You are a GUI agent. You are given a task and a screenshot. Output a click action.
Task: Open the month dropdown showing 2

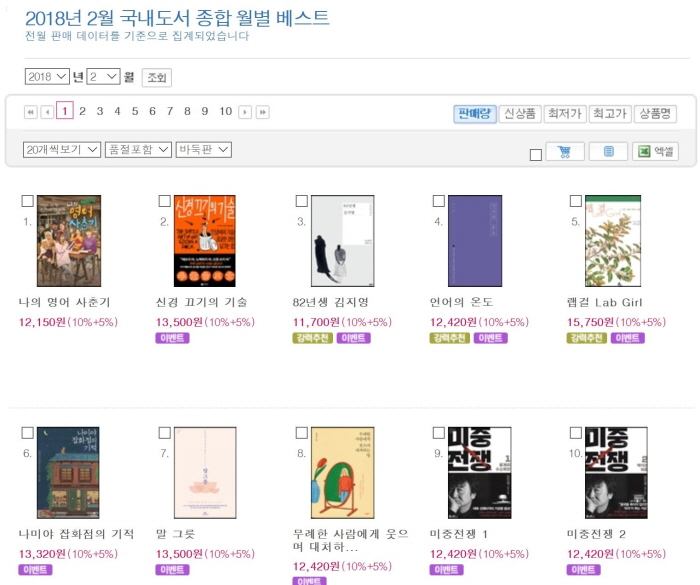103,76
